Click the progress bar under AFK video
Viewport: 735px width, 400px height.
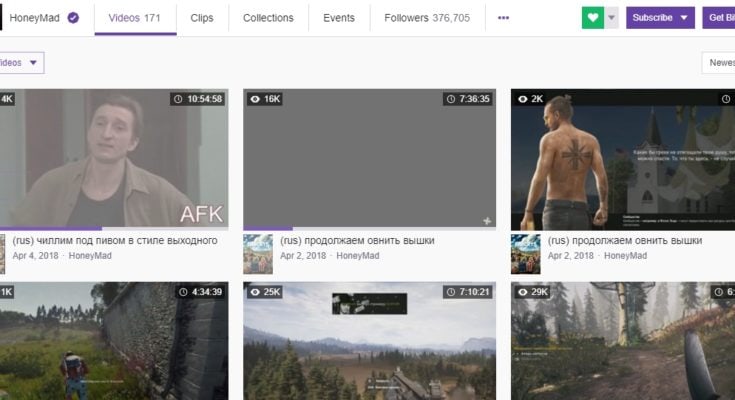pyautogui.click(x=114, y=229)
